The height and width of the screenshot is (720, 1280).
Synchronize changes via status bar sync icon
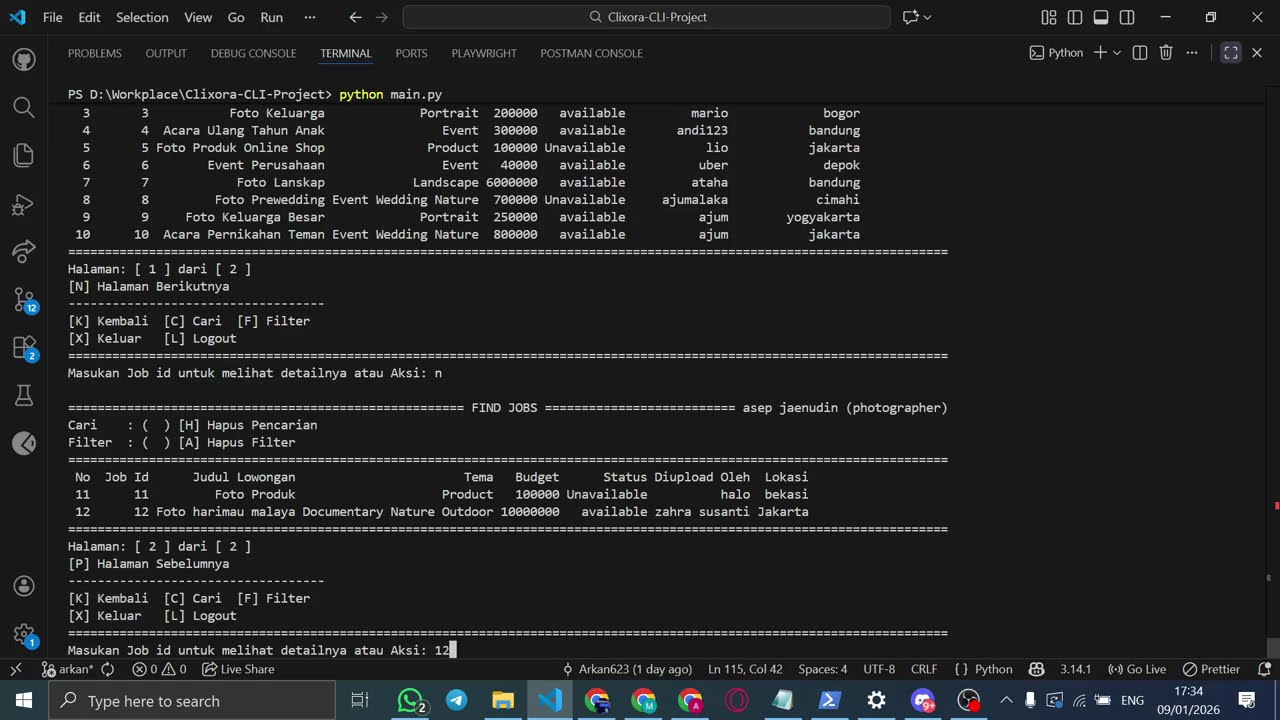coord(107,669)
